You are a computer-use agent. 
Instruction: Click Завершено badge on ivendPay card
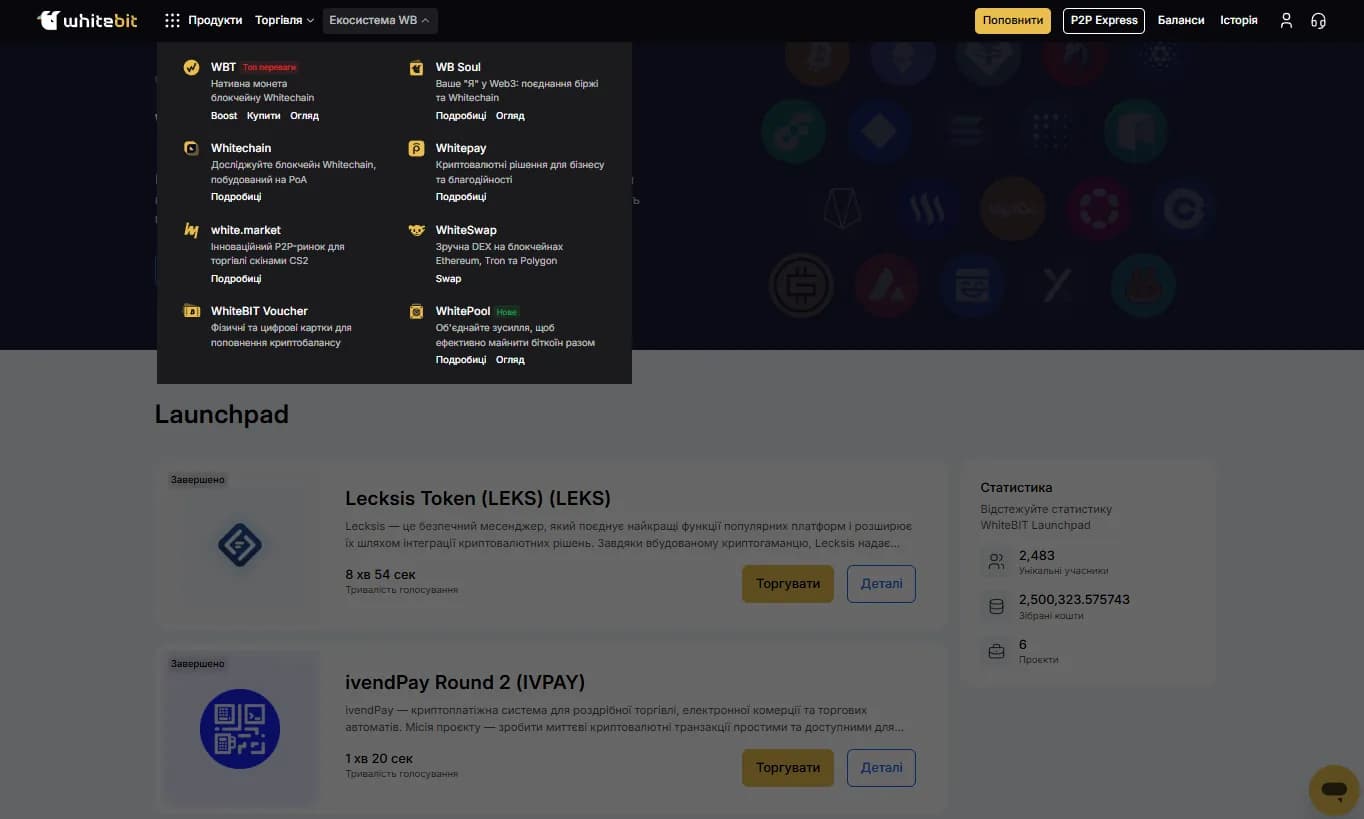(198, 664)
